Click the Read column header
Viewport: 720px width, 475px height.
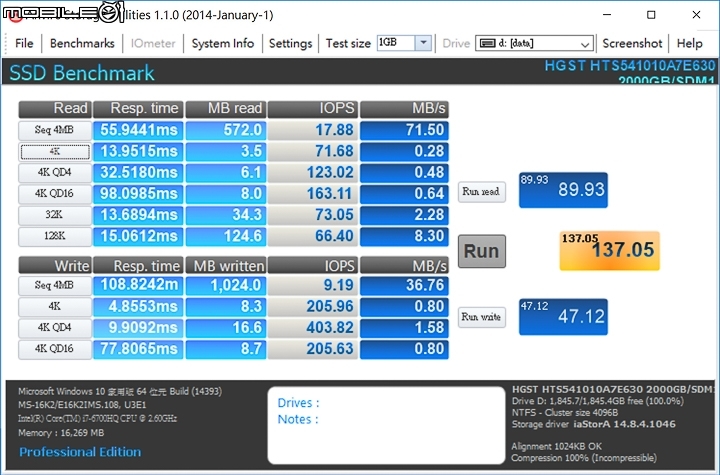55,109
